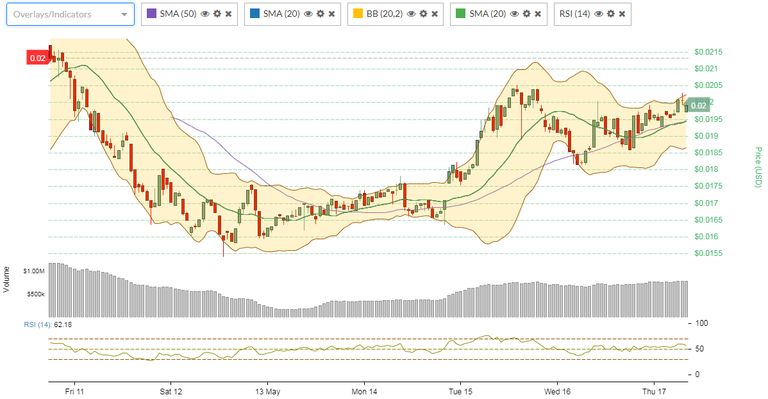The width and height of the screenshot is (768, 399).
Task: Click the Sat 12 date label
Action: tap(170, 392)
